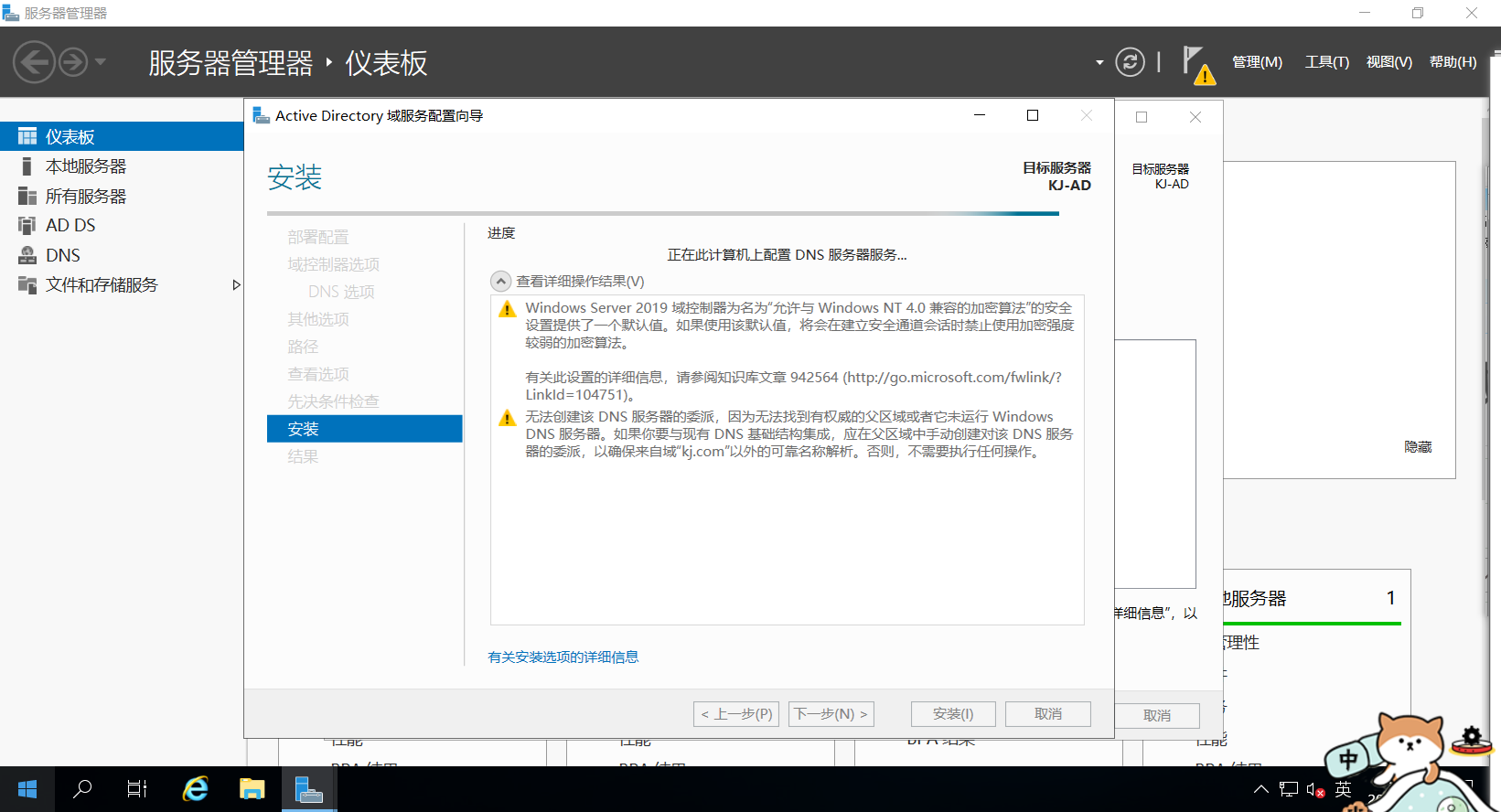
Task: Open taskbar search
Action: (x=82, y=789)
